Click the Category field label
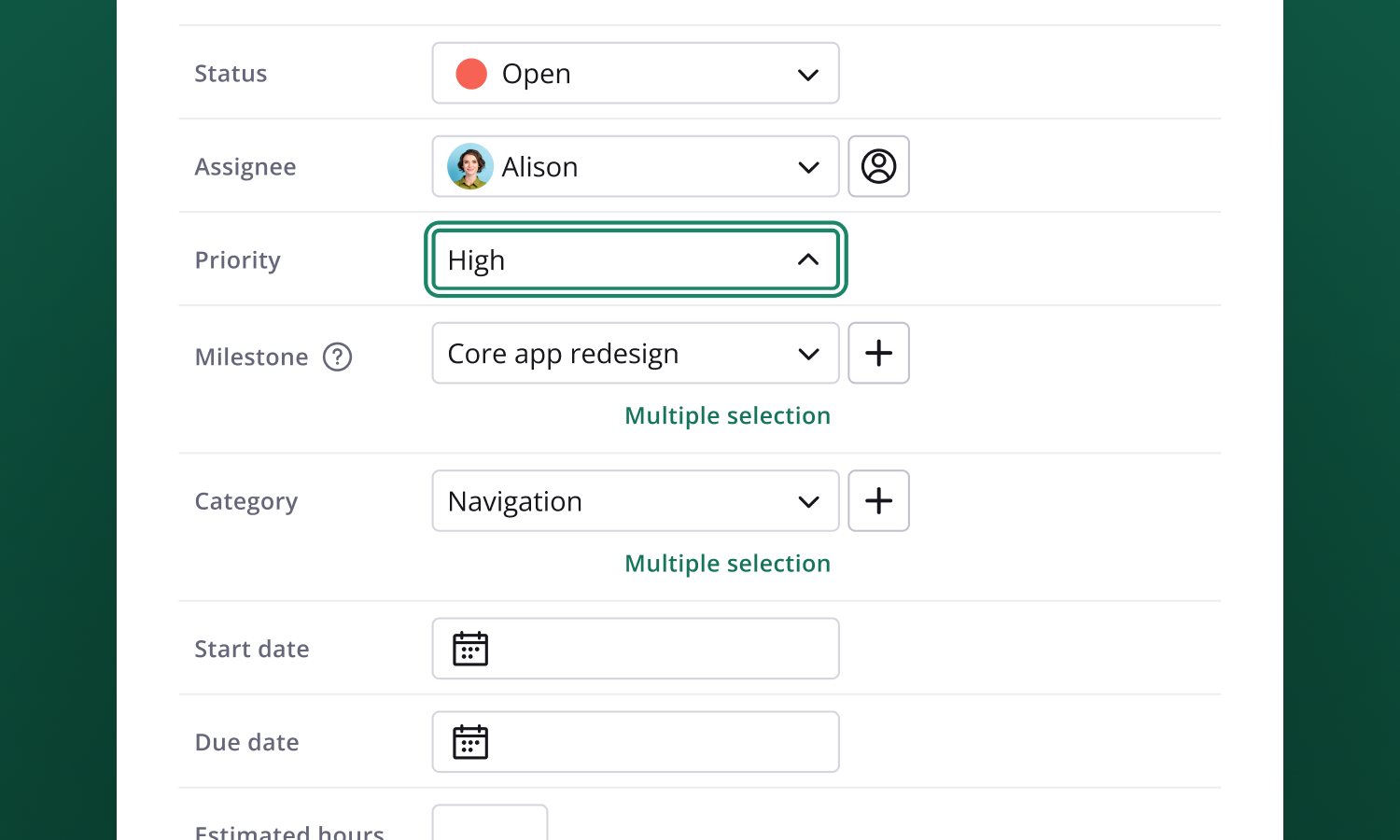The height and width of the screenshot is (840, 1400). pyautogui.click(x=246, y=502)
